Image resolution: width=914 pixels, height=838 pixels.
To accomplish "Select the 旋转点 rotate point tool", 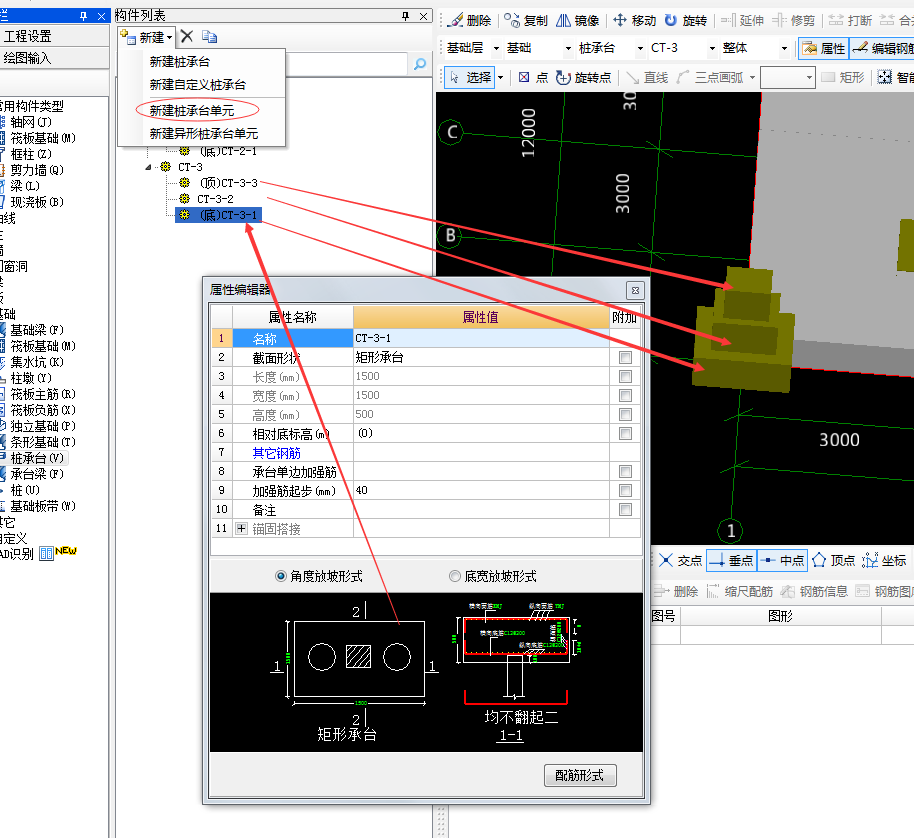I will [x=583, y=77].
